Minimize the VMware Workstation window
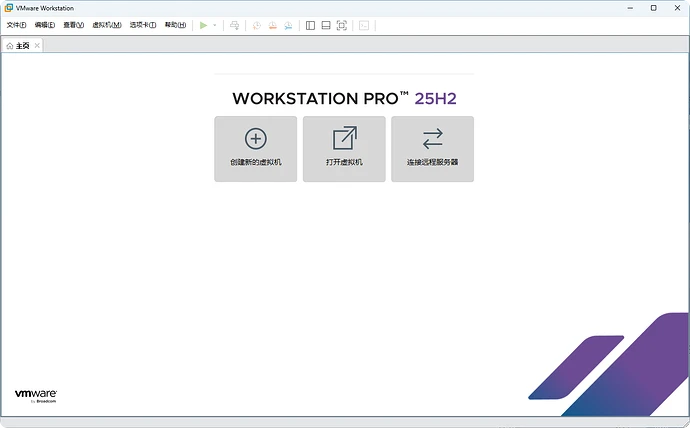 pyautogui.click(x=631, y=8)
